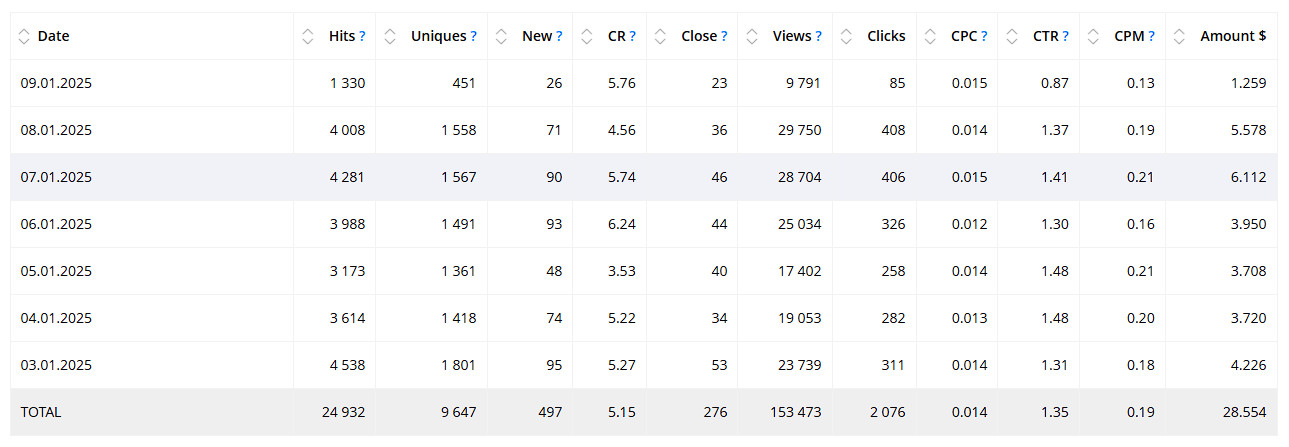
Task: Click the CR column question mark icon
Action: coord(633,36)
